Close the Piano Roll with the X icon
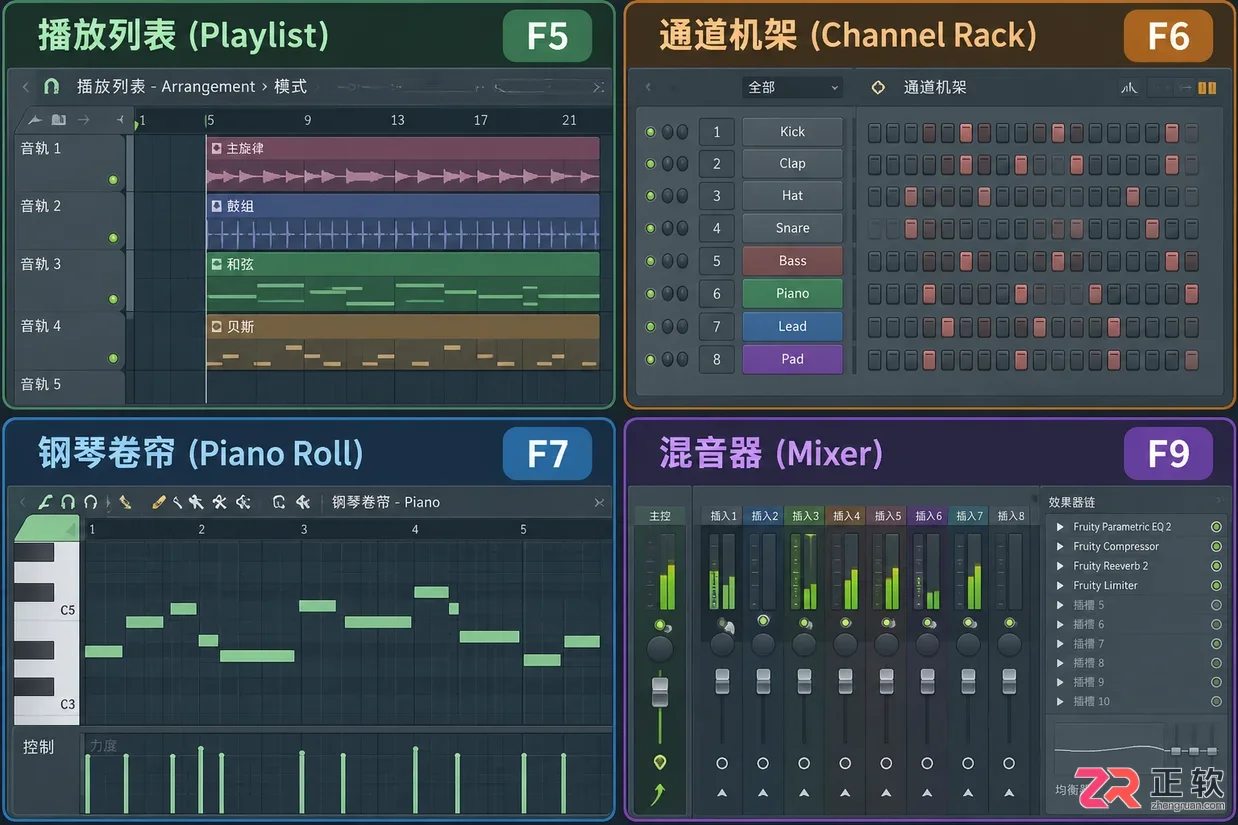This screenshot has width=1238, height=825. click(599, 503)
